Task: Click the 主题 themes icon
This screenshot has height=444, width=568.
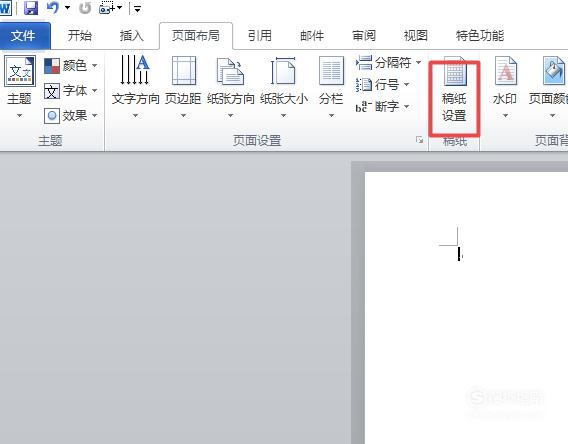Action: click(20, 71)
